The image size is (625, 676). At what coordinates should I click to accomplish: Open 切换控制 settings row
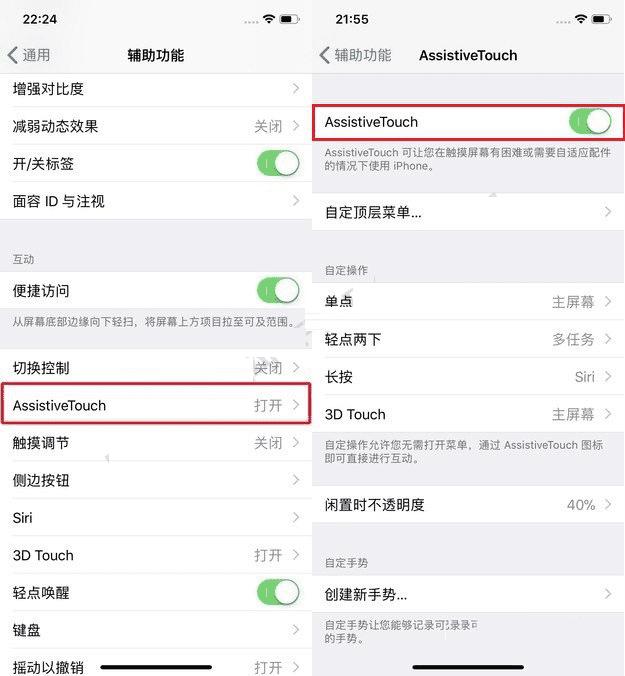(156, 367)
